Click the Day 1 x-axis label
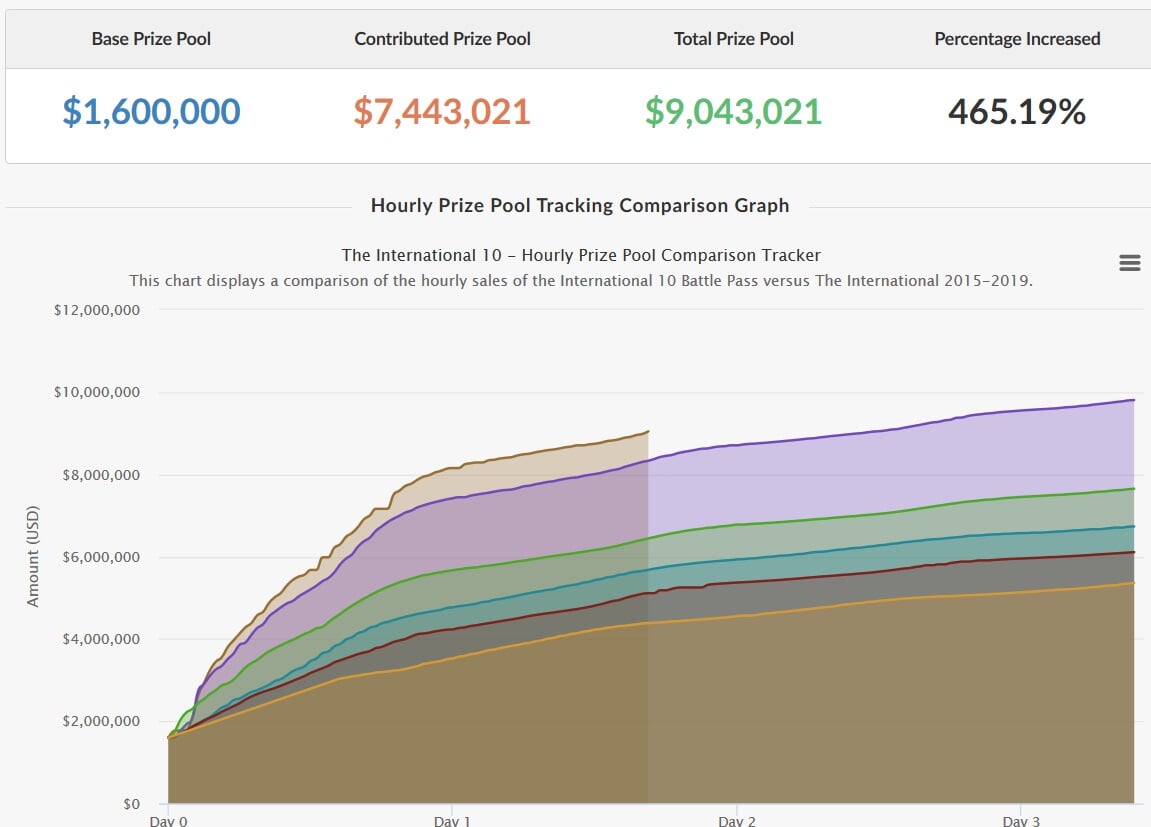Screen dimensions: 1151x827 [452, 820]
